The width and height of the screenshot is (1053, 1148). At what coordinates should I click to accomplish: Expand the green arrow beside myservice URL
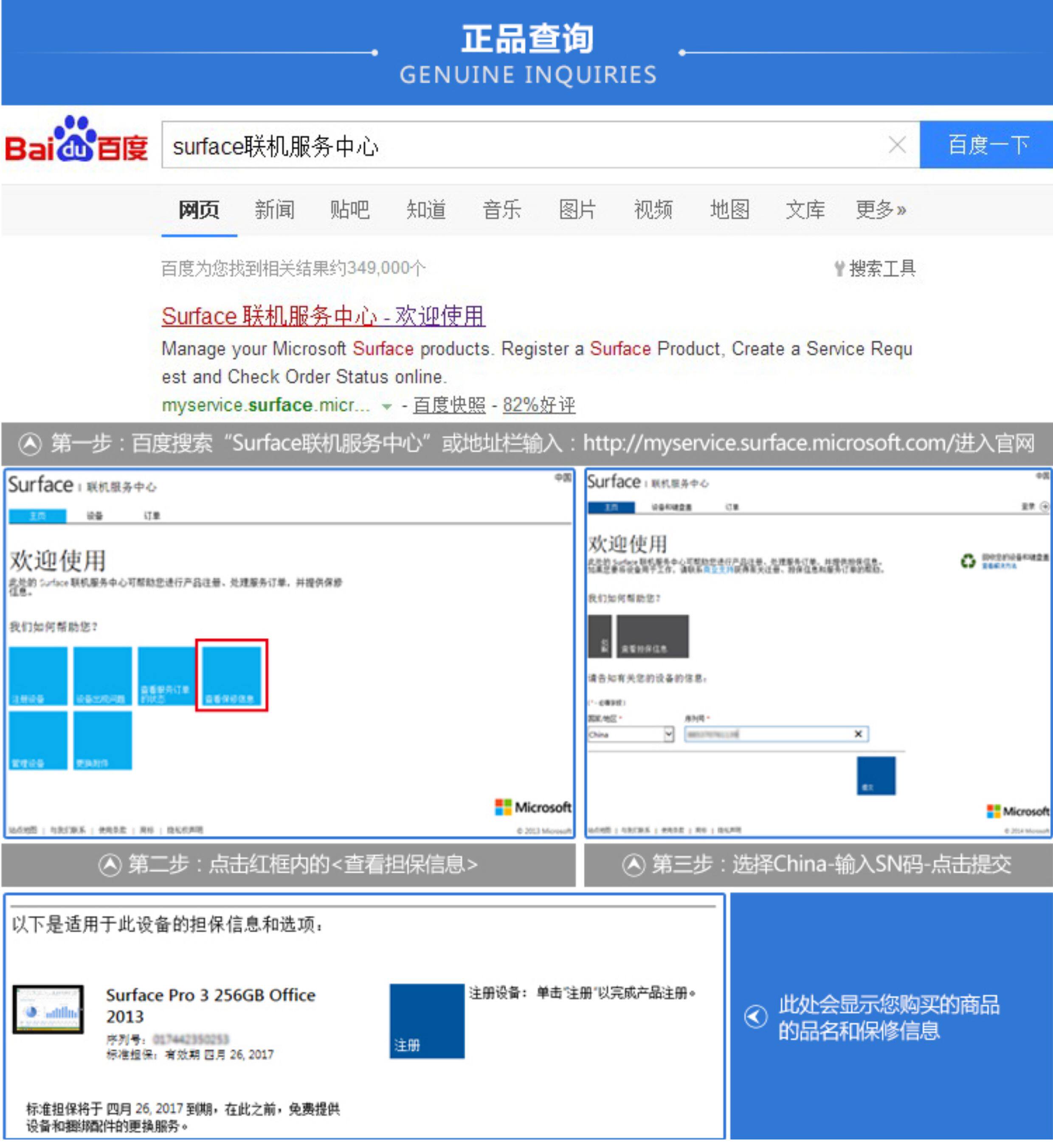(387, 406)
